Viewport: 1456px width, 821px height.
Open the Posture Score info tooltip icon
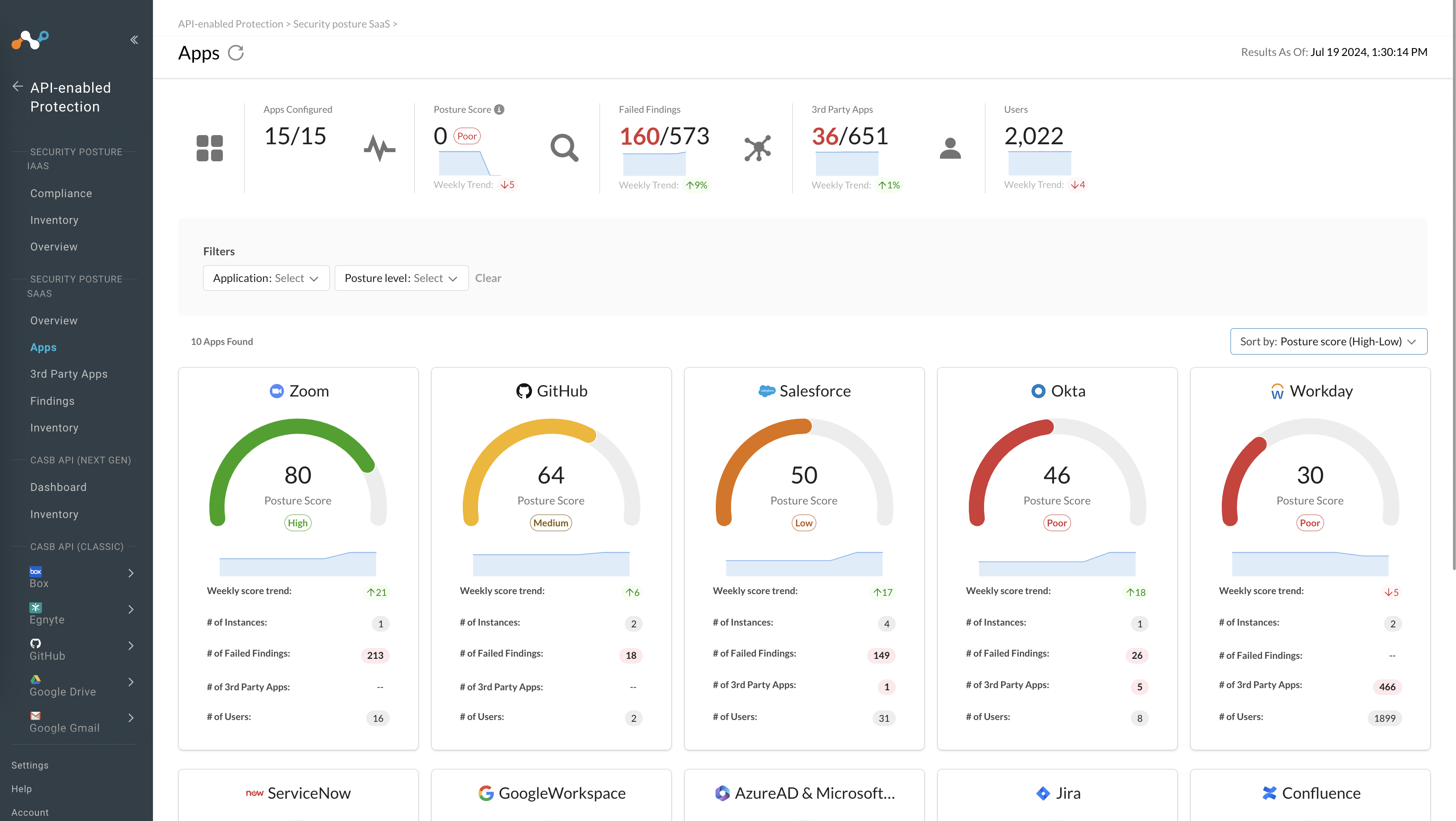click(x=499, y=109)
